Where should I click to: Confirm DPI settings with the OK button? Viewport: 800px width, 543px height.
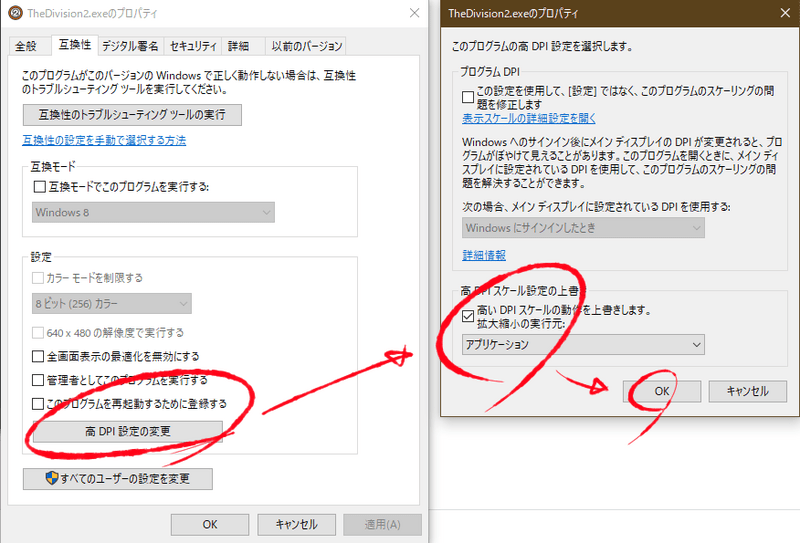(x=661, y=391)
